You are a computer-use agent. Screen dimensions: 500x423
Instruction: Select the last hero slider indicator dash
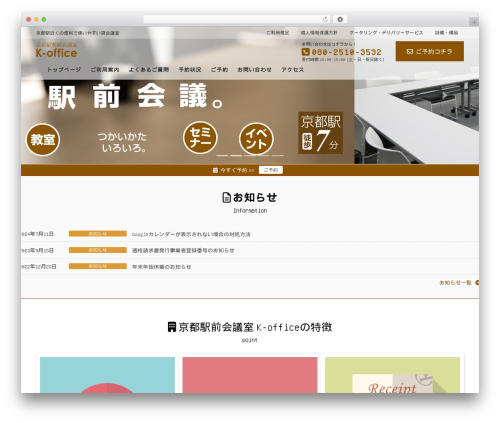click(277, 155)
